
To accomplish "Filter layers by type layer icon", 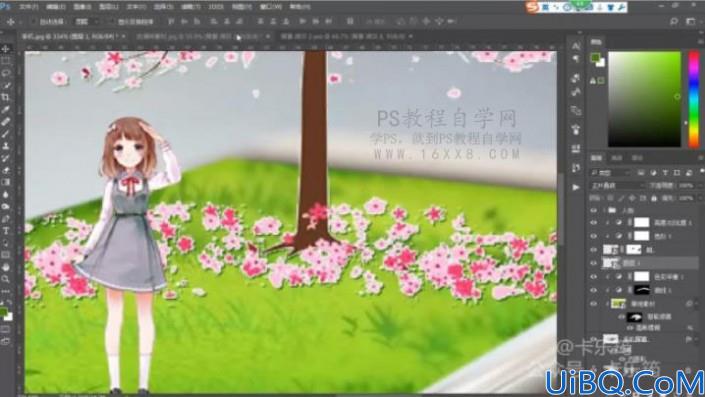I will point(665,173).
